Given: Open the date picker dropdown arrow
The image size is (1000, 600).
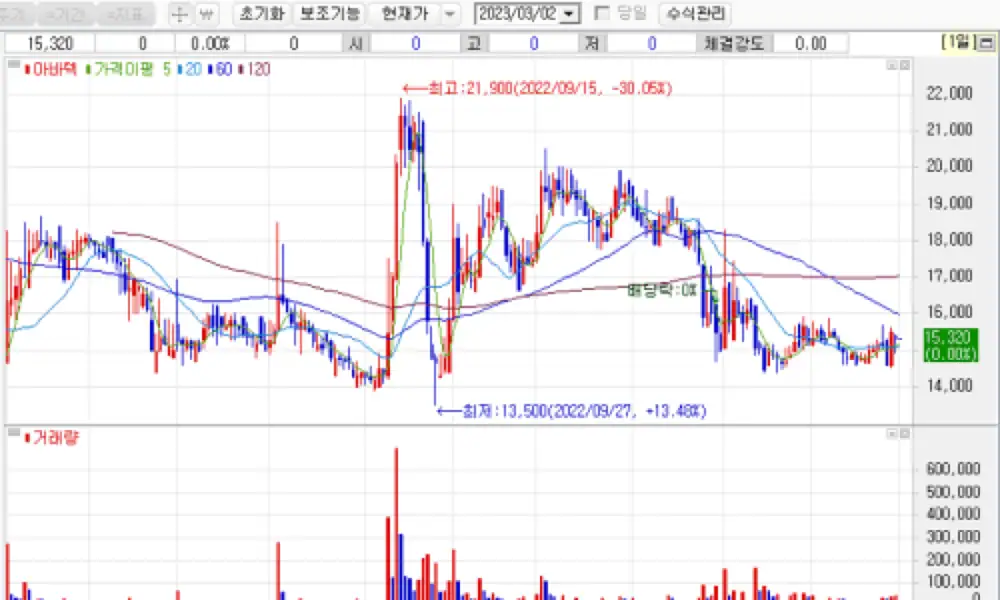Looking at the screenshot, I should pos(569,14).
